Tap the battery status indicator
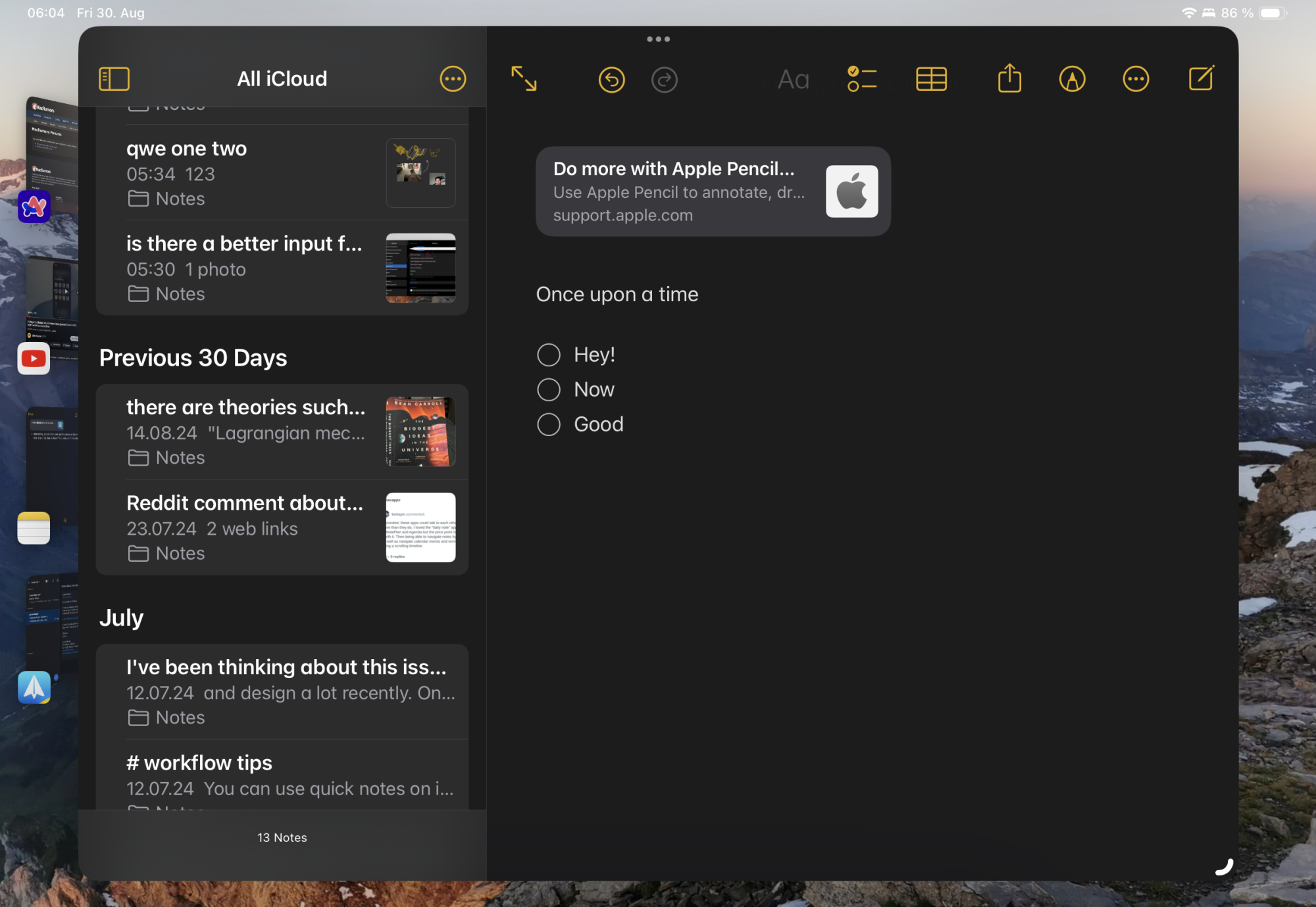 point(1273,13)
